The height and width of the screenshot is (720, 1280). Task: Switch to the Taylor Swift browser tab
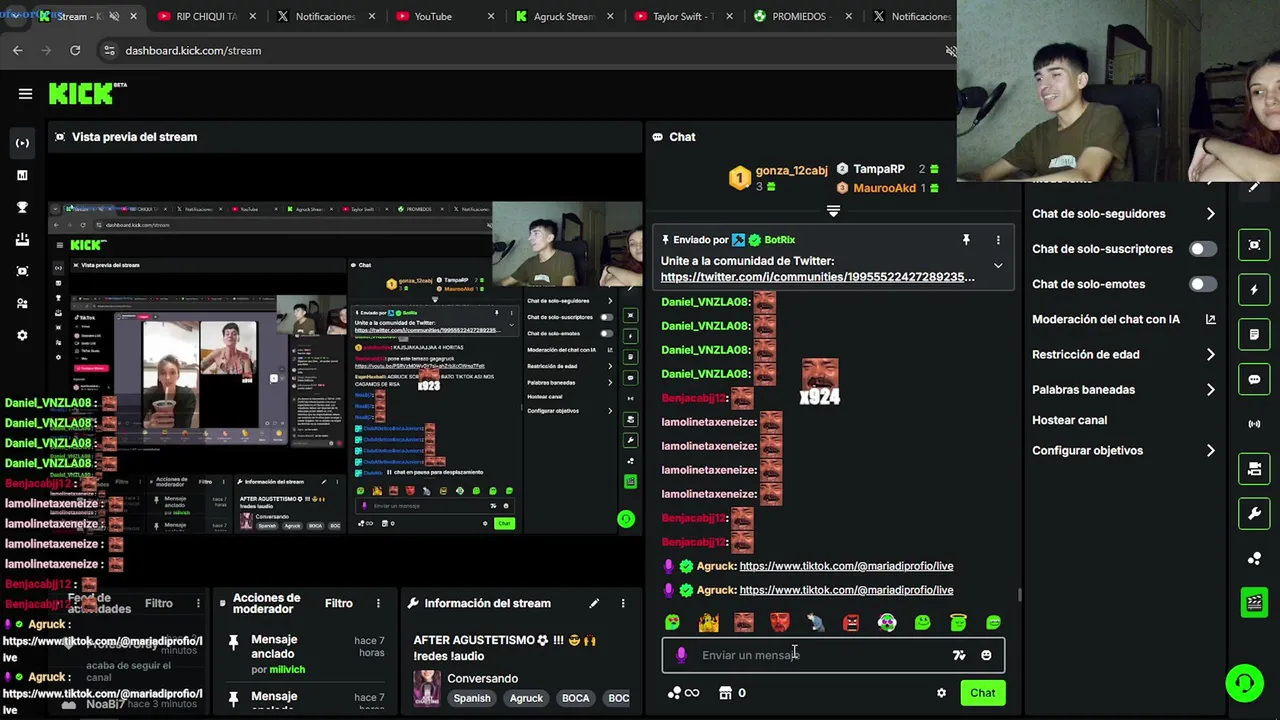point(683,16)
